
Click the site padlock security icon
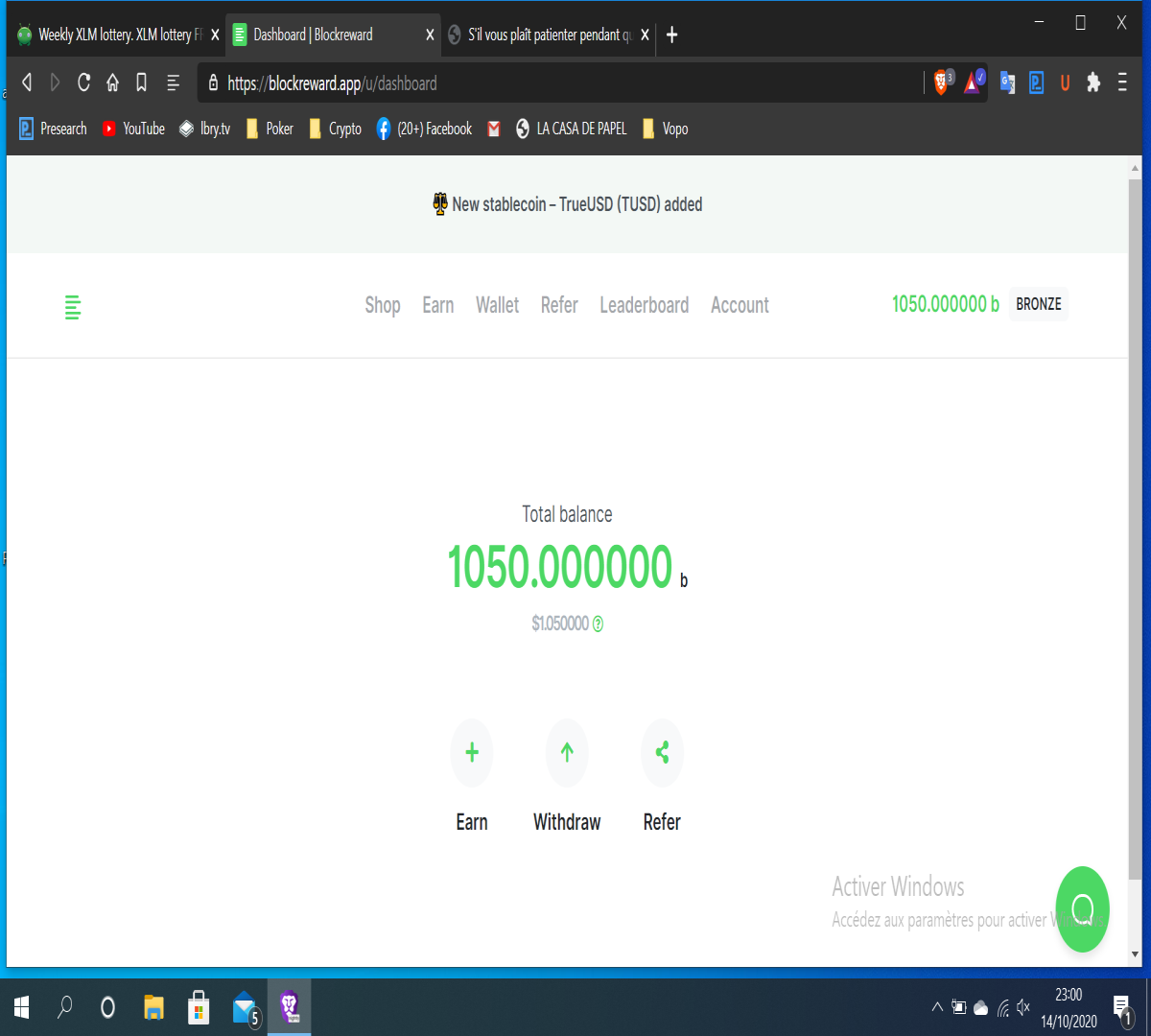coord(213,82)
